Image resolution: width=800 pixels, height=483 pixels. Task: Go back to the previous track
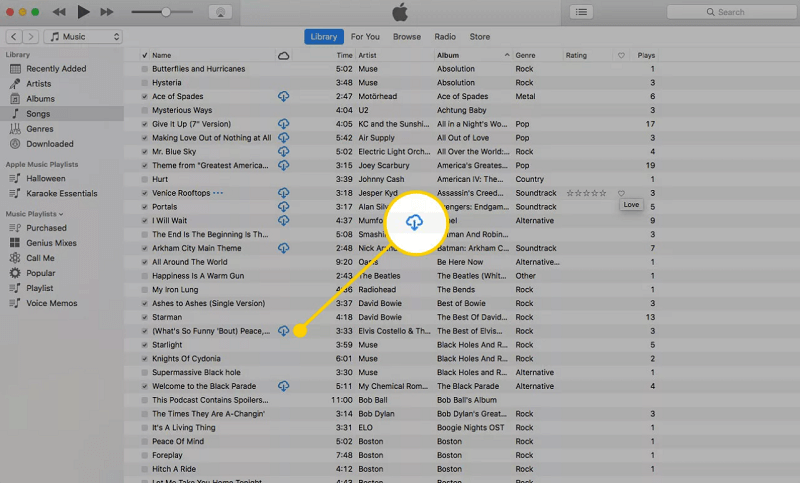58,12
